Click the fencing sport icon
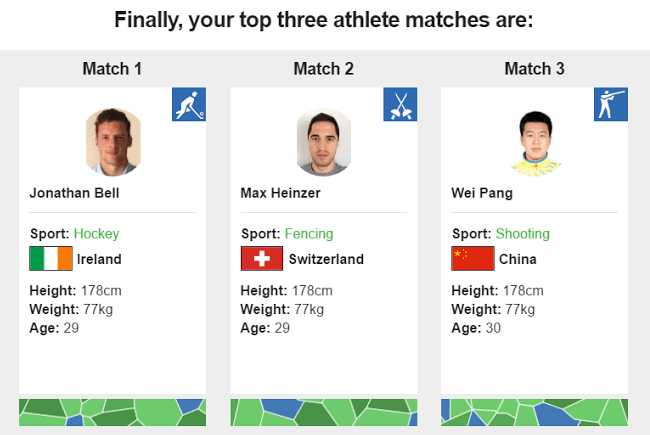 point(400,105)
